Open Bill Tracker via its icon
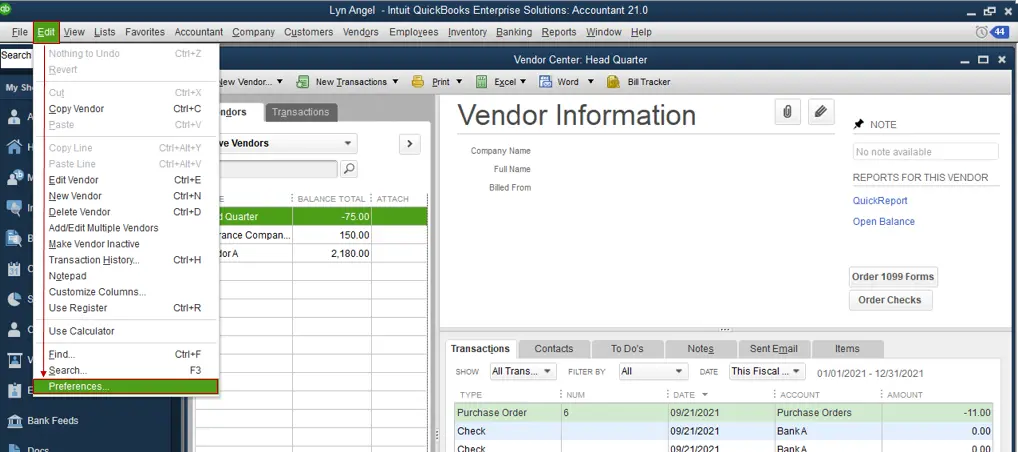This screenshot has width=1018, height=452. tap(613, 82)
